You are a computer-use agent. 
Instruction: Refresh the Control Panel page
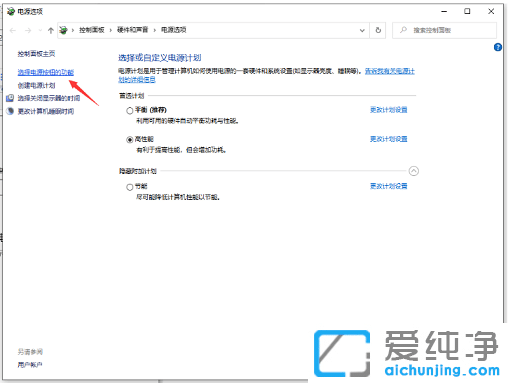[378, 30]
